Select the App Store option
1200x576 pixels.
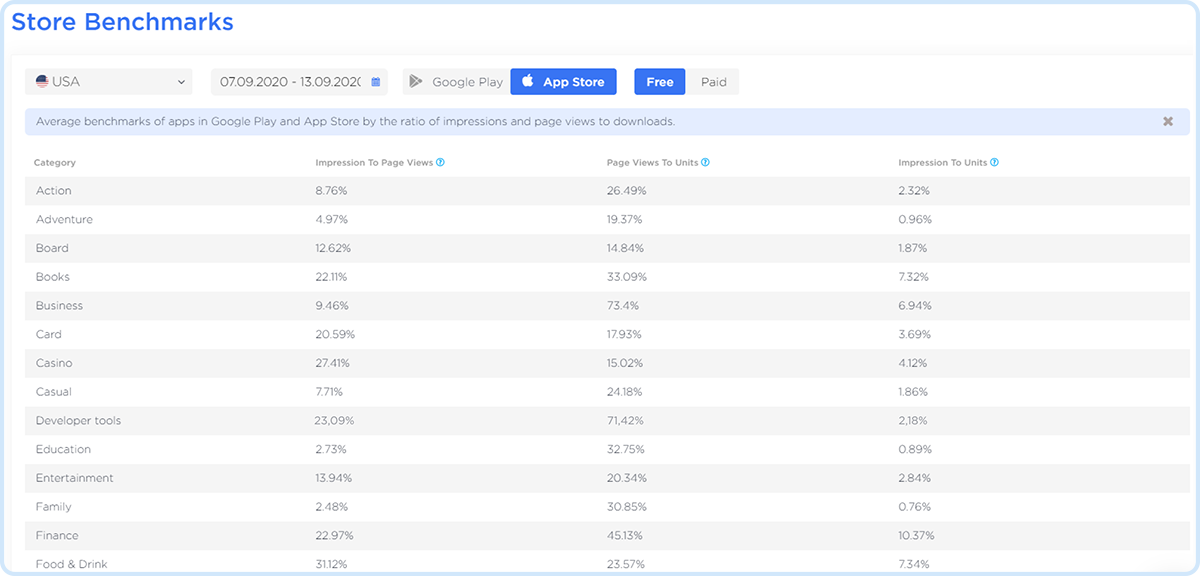point(563,82)
